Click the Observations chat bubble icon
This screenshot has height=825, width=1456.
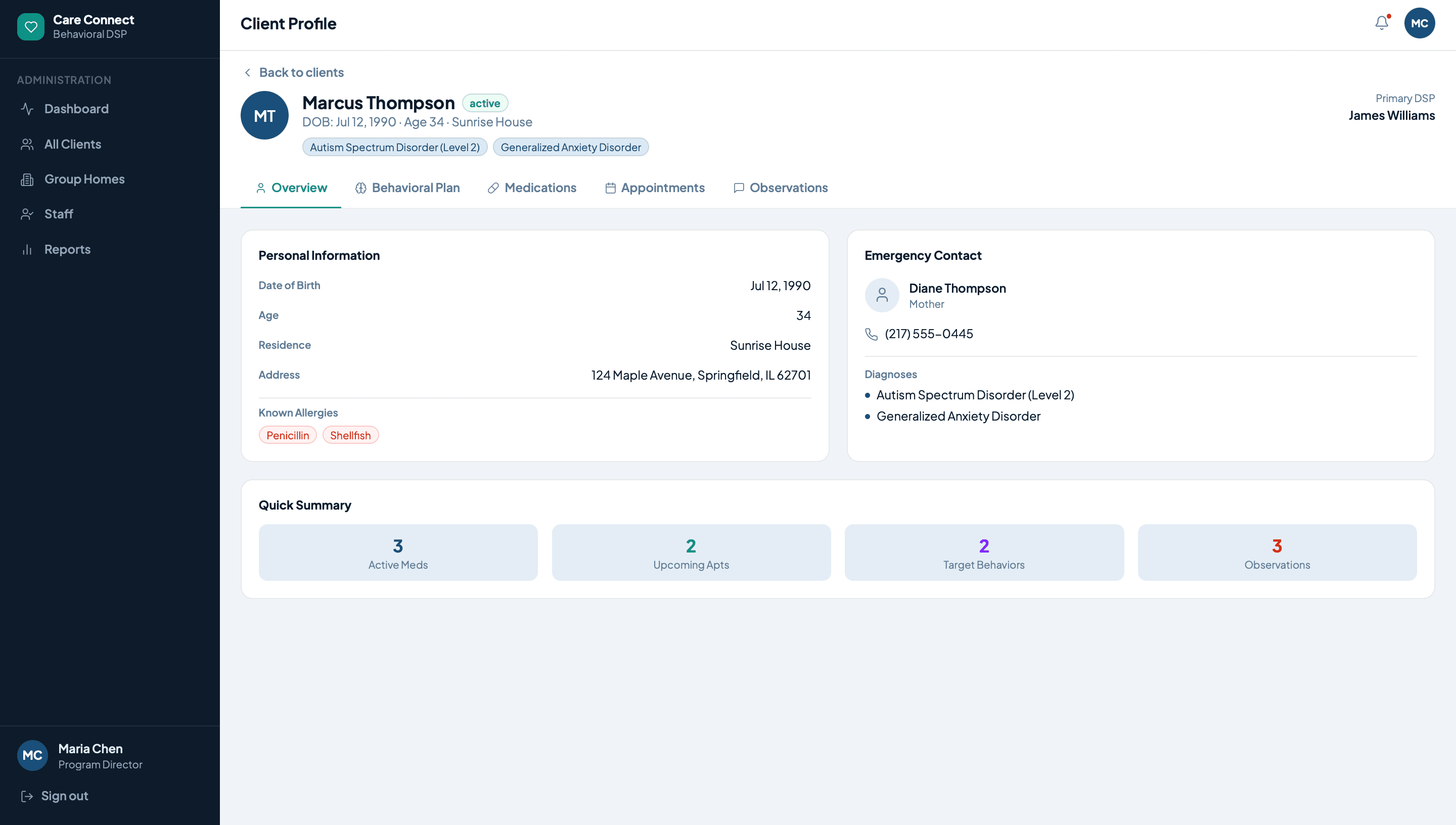point(739,188)
